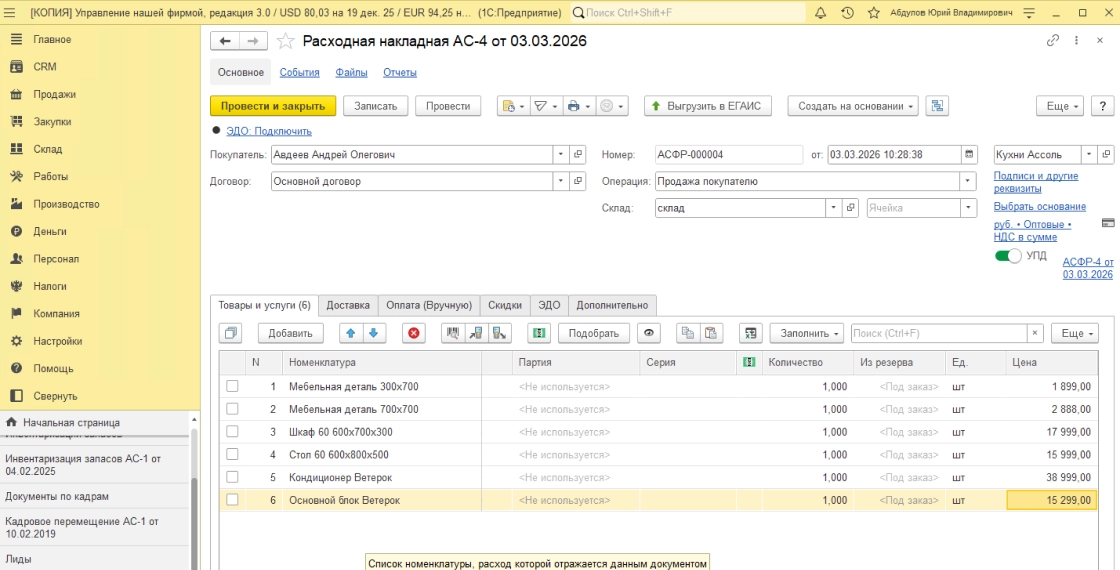Select all rows icon left of Добавить
Viewport: 1120px width, 570px height.
coord(231,333)
